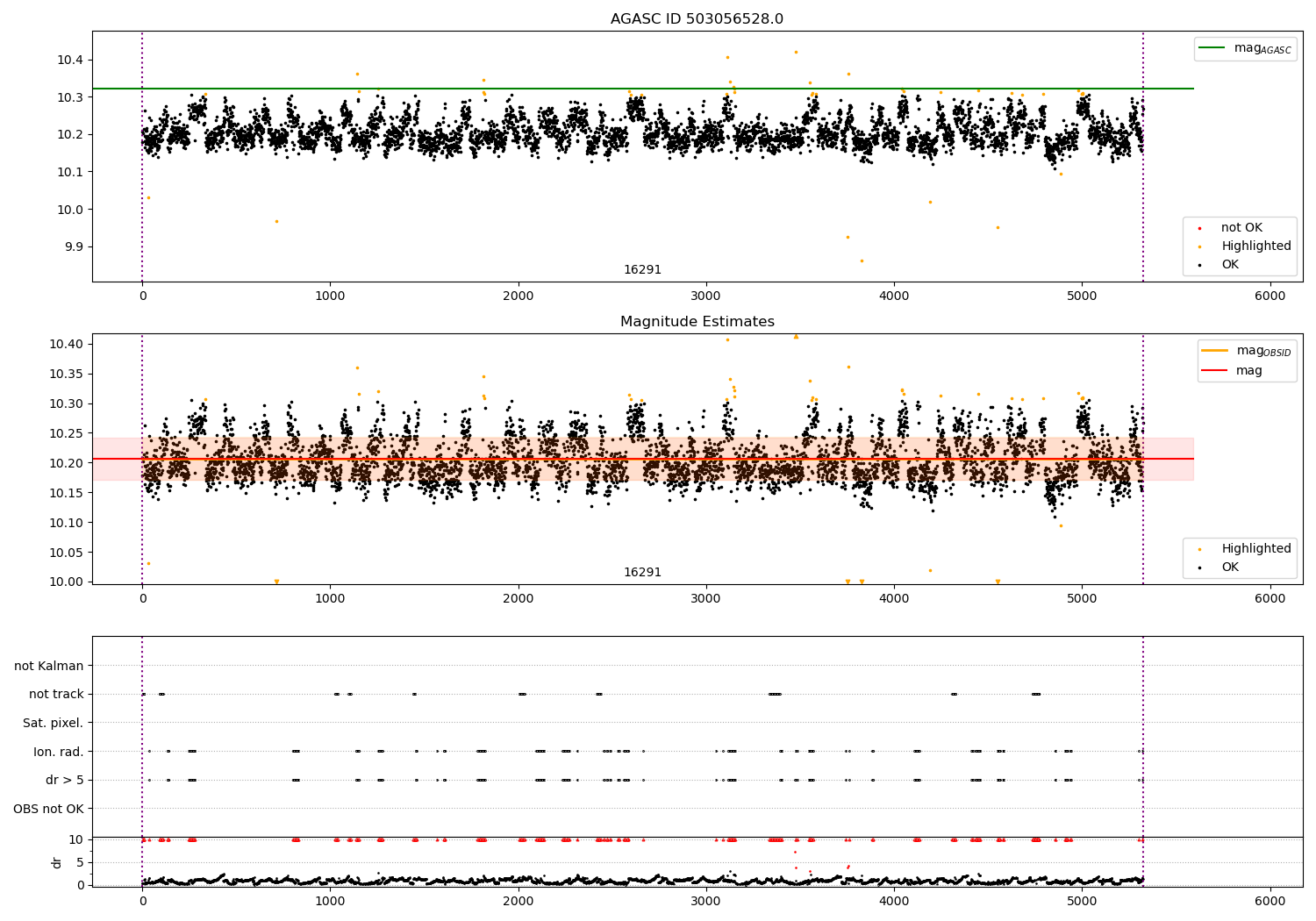Viewport: 1316px width, 921px height.
Task: Select 'OK' legend entry in Magnitude Estimates plot
Action: click(x=1230, y=568)
